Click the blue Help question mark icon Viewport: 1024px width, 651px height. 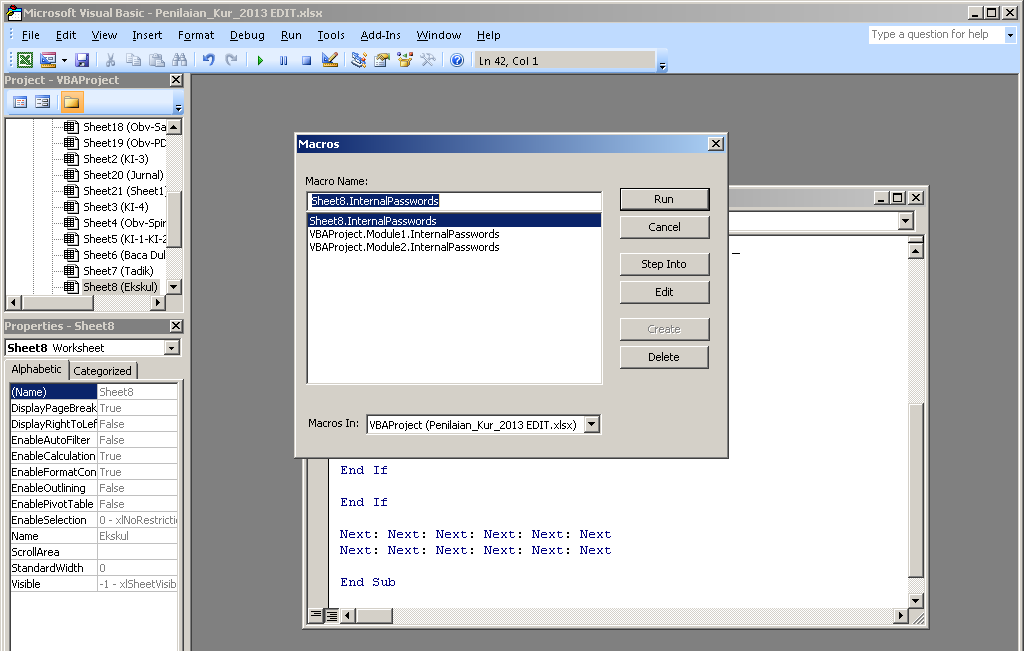pyautogui.click(x=457, y=60)
